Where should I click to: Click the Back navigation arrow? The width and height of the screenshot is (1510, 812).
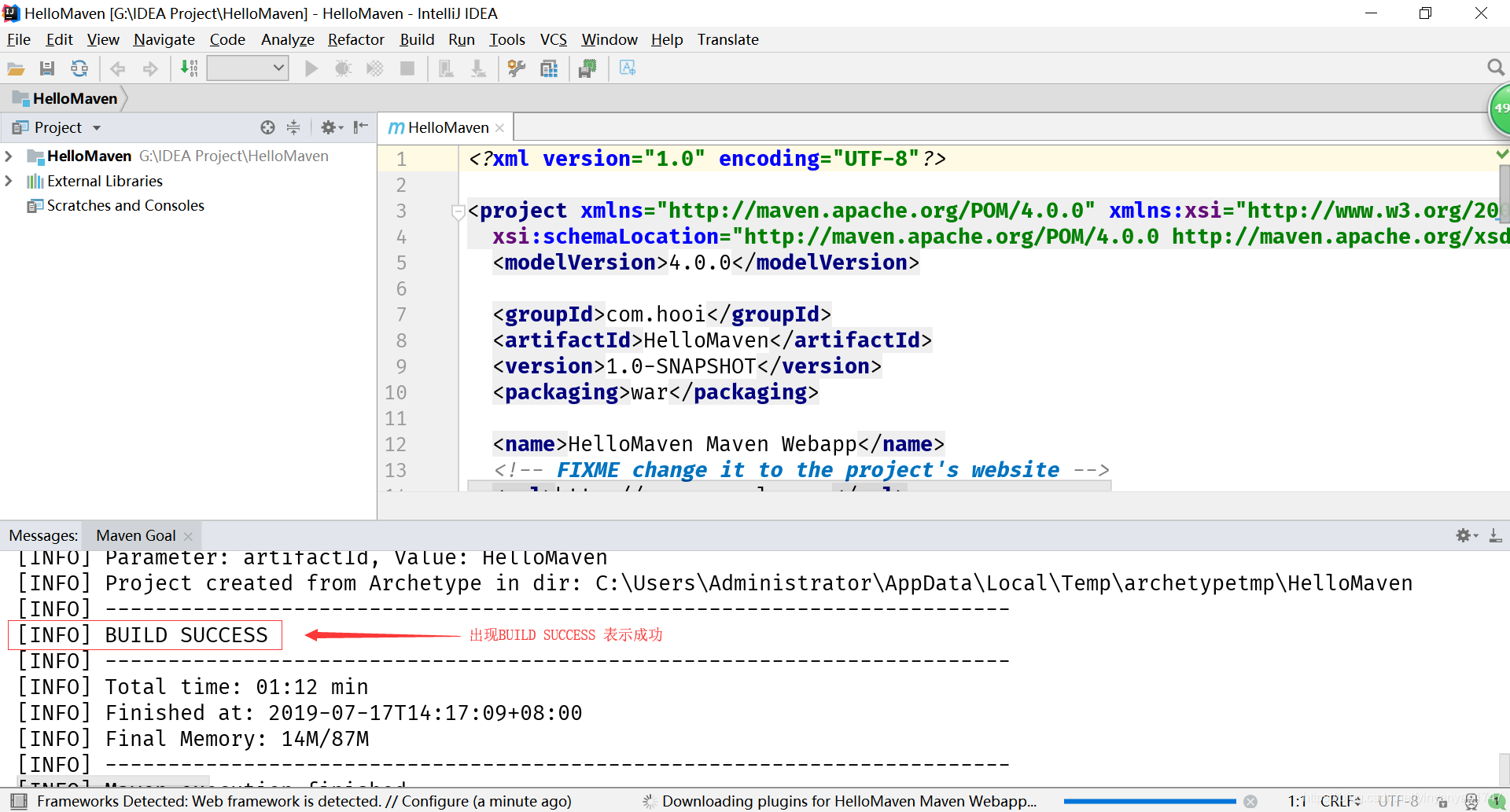118,69
